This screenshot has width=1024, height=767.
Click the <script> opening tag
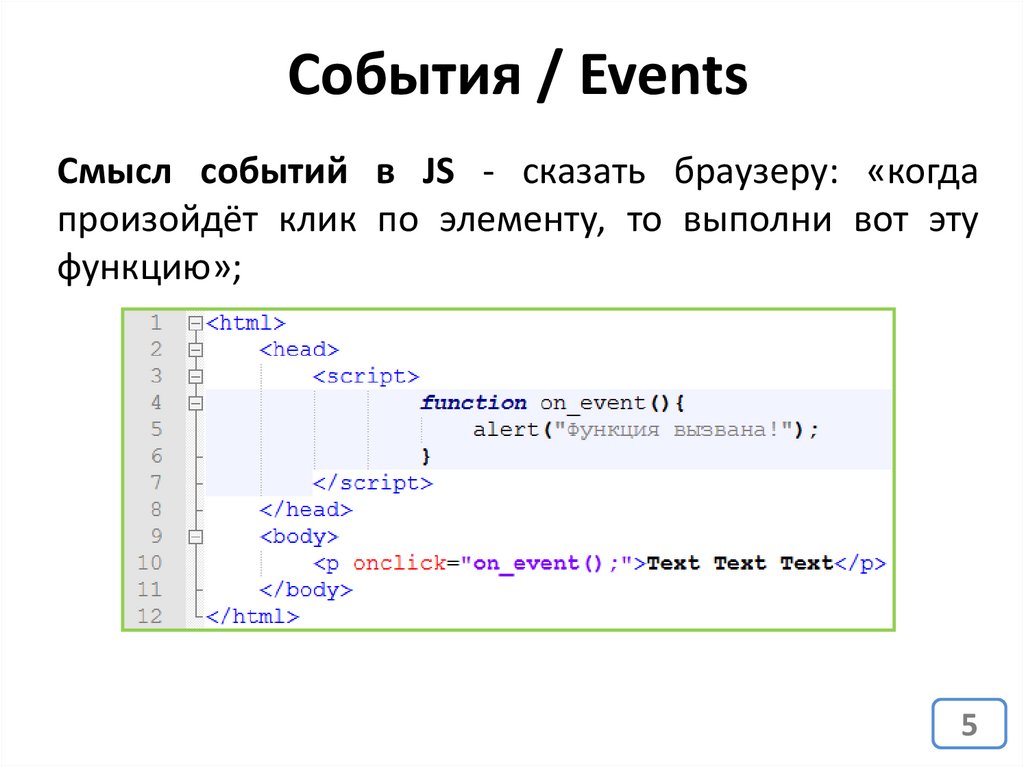[366, 377]
